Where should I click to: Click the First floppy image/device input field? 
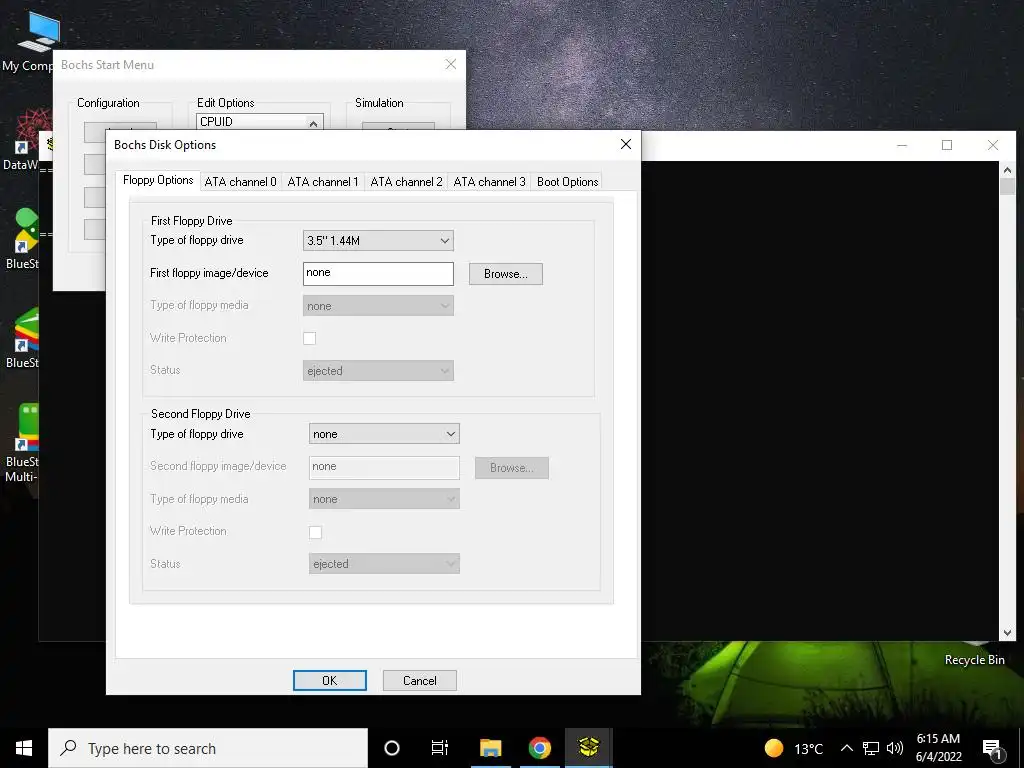(378, 274)
